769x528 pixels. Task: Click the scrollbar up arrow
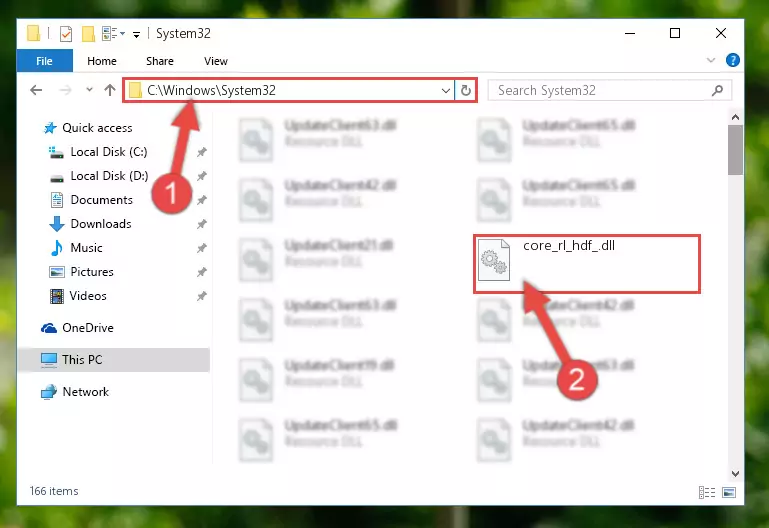[x=735, y=117]
